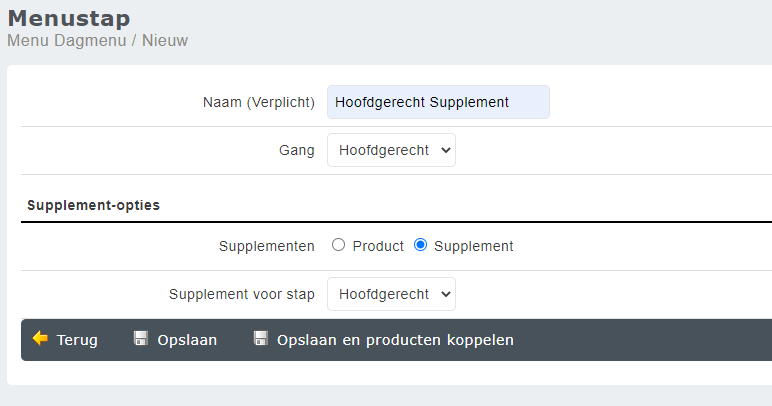Viewport: 772px width, 406px height.
Task: Click the yellow back arrow icon
Action: tap(40, 339)
